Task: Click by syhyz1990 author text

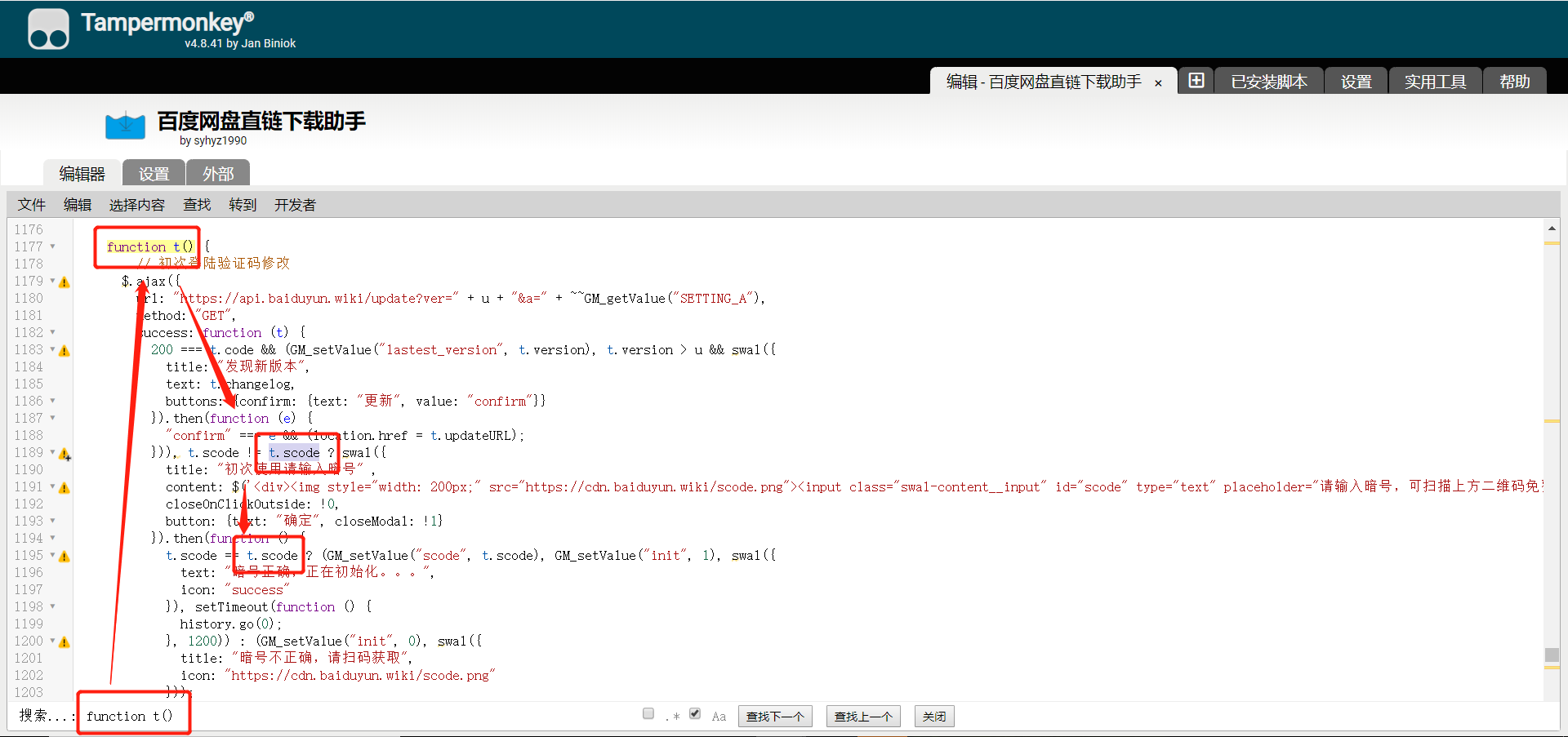Action: [x=213, y=140]
